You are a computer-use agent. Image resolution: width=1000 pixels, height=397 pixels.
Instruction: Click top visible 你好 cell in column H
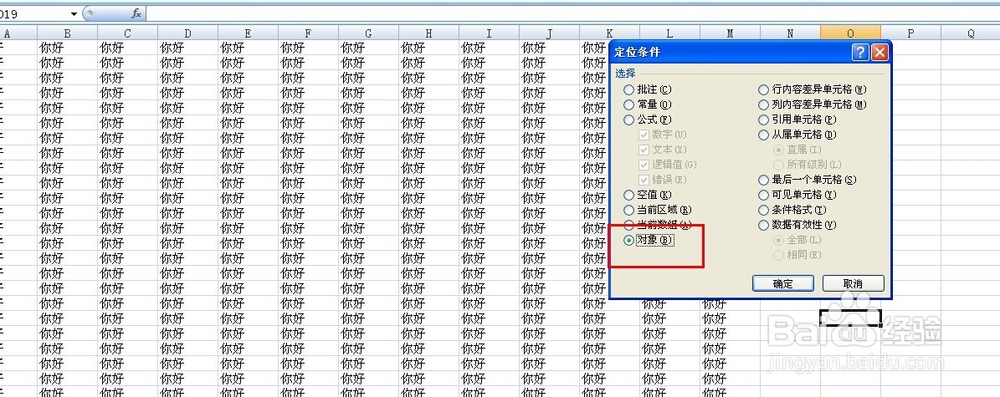(429, 47)
